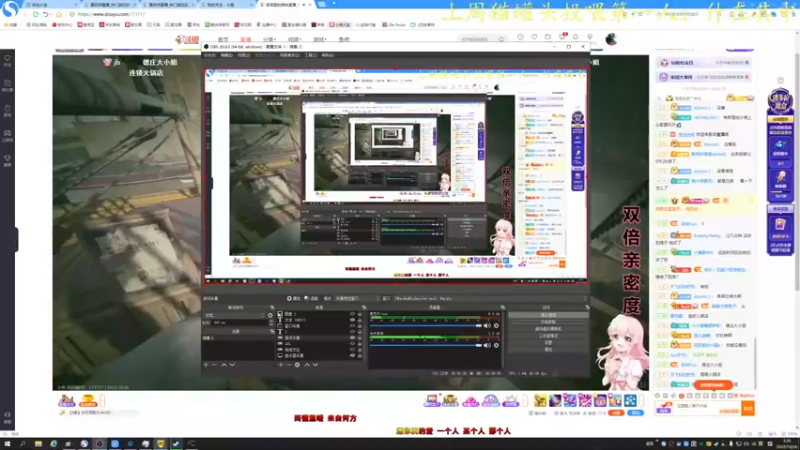Remove the scene with the minus icon
The height and width of the screenshot is (450, 800).
click(x=214, y=365)
